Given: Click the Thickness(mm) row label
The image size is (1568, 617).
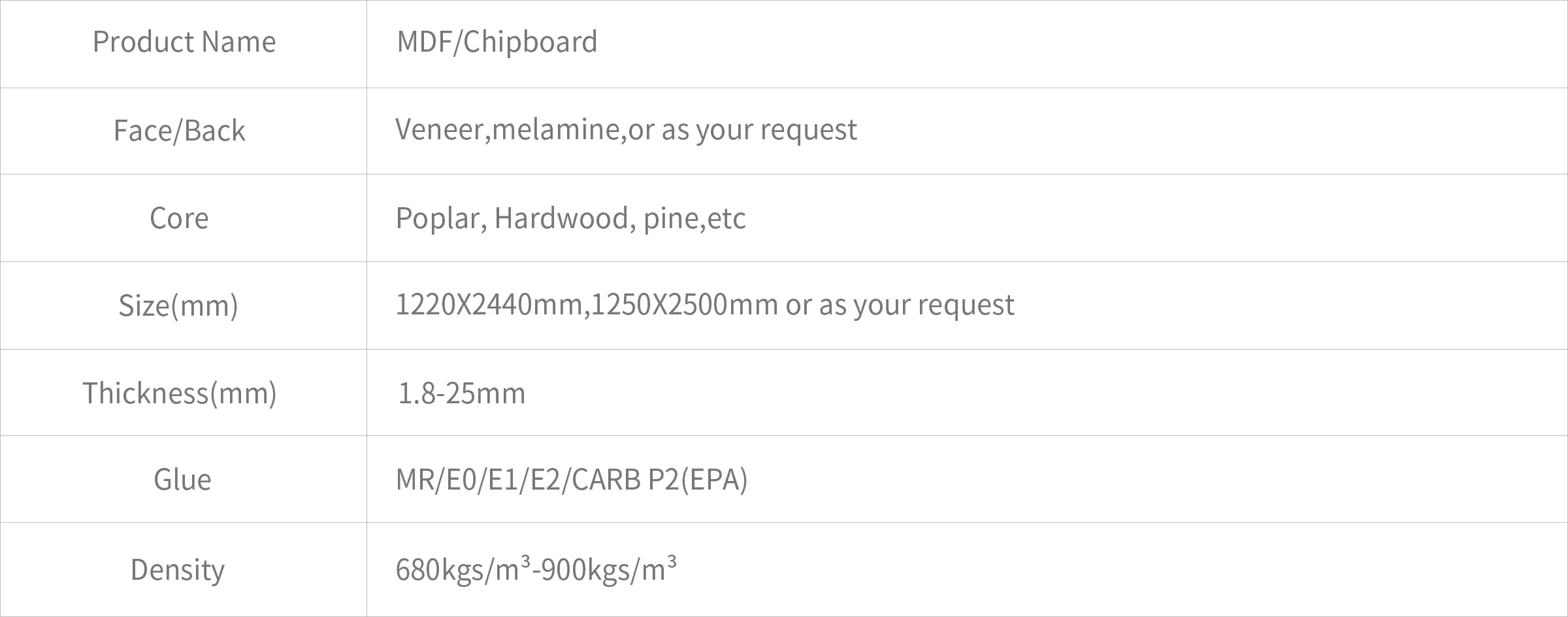Looking at the screenshot, I should pos(180,393).
